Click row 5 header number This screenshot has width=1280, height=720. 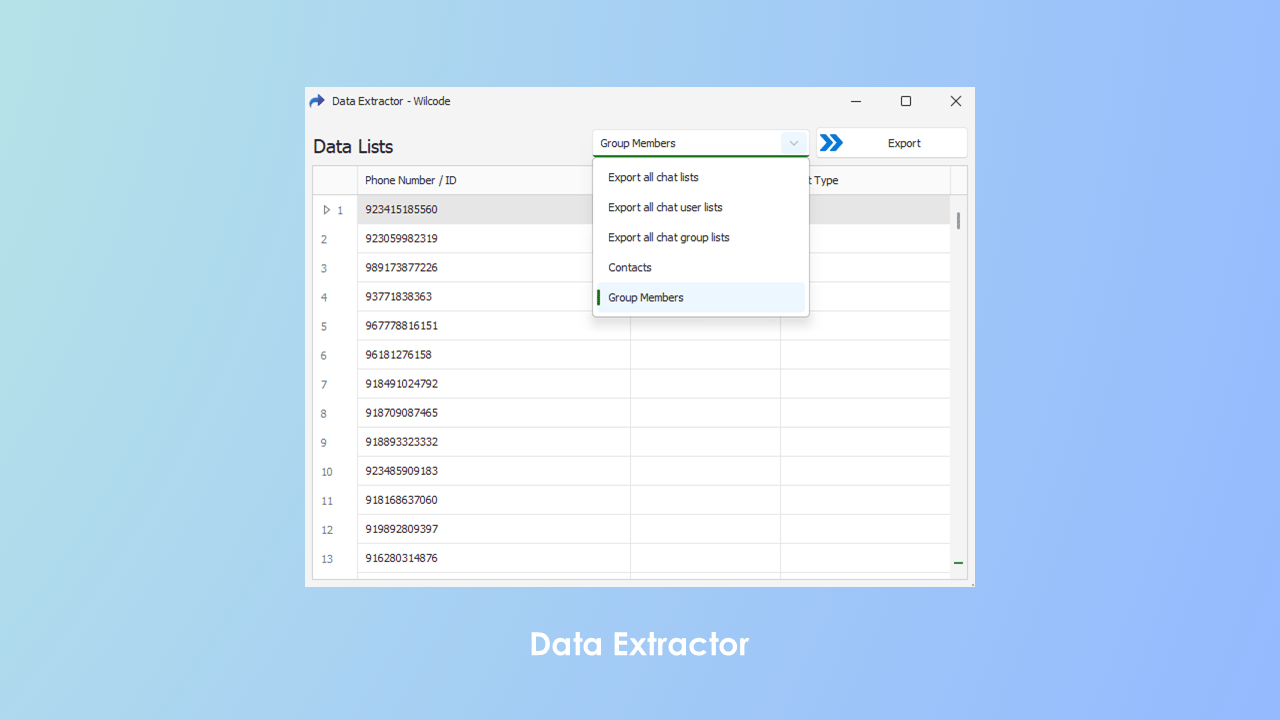coord(324,327)
